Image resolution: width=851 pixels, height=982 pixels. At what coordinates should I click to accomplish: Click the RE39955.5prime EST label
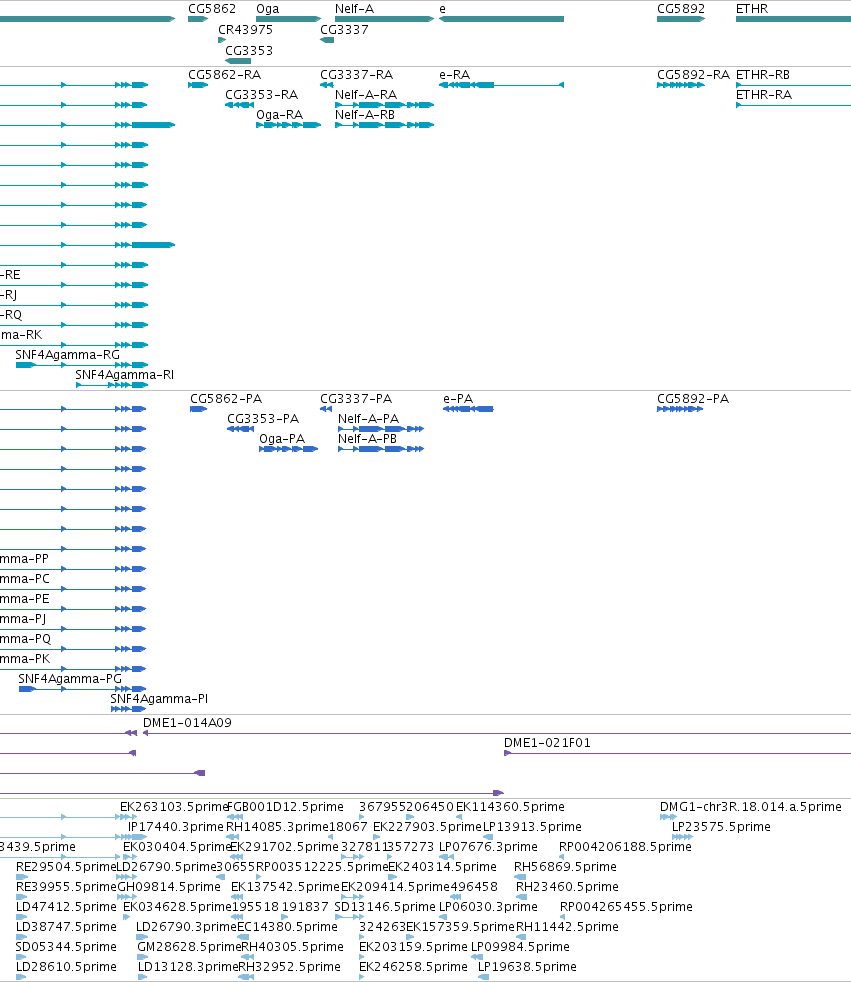[x=66, y=887]
